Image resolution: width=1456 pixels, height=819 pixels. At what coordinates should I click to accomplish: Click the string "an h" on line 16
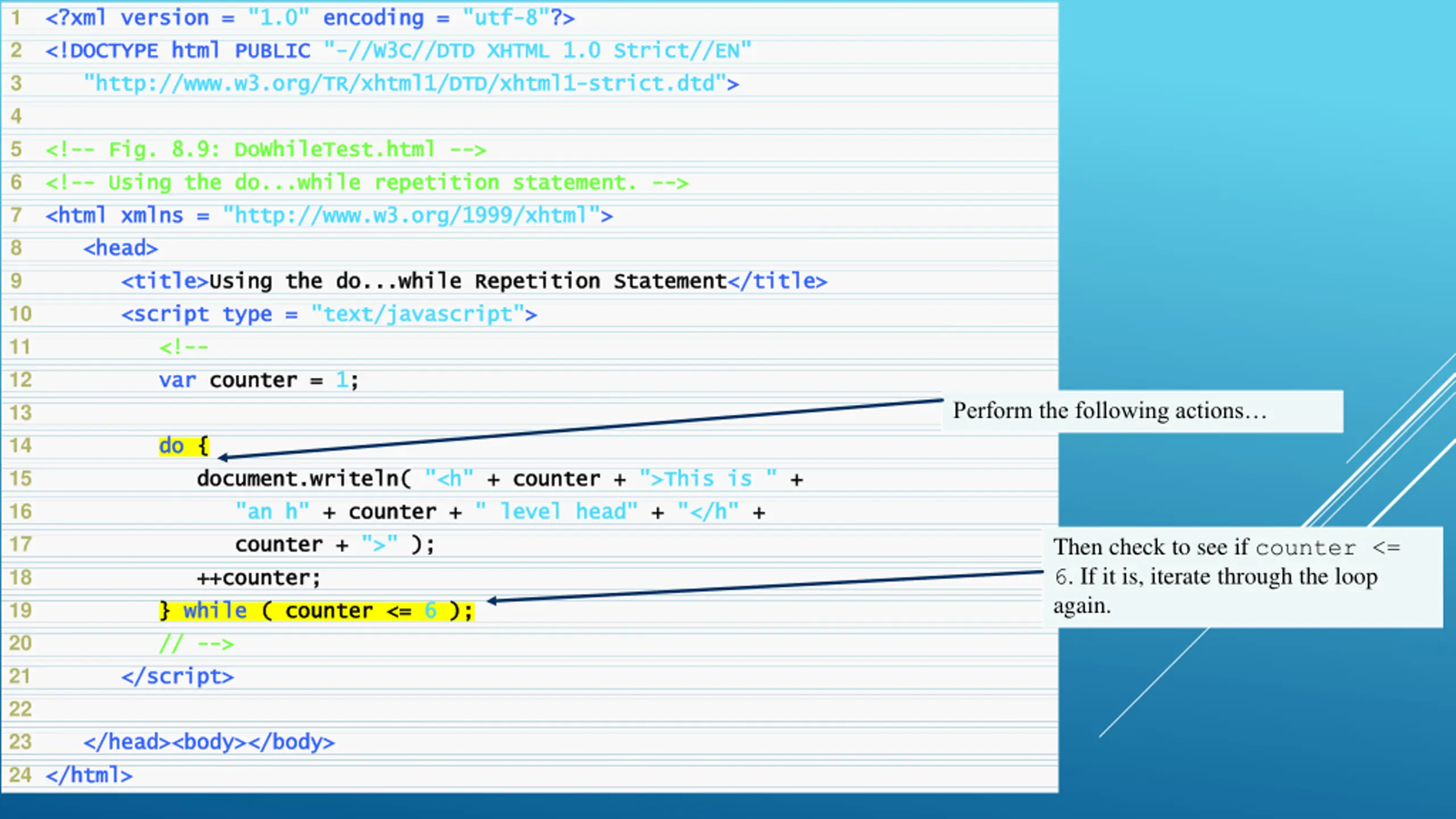coord(272,511)
